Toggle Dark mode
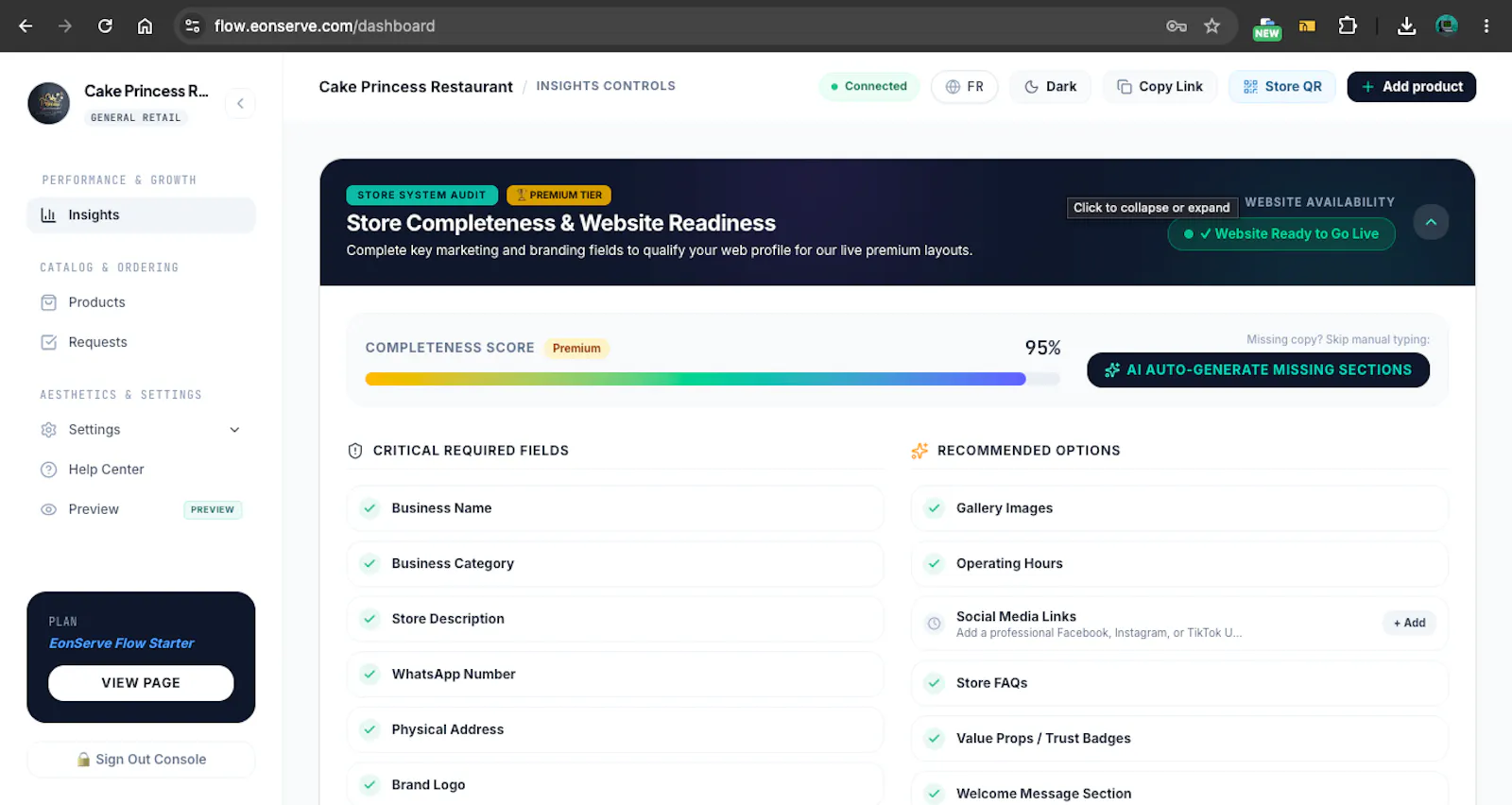The height and width of the screenshot is (805, 1512). [1050, 87]
